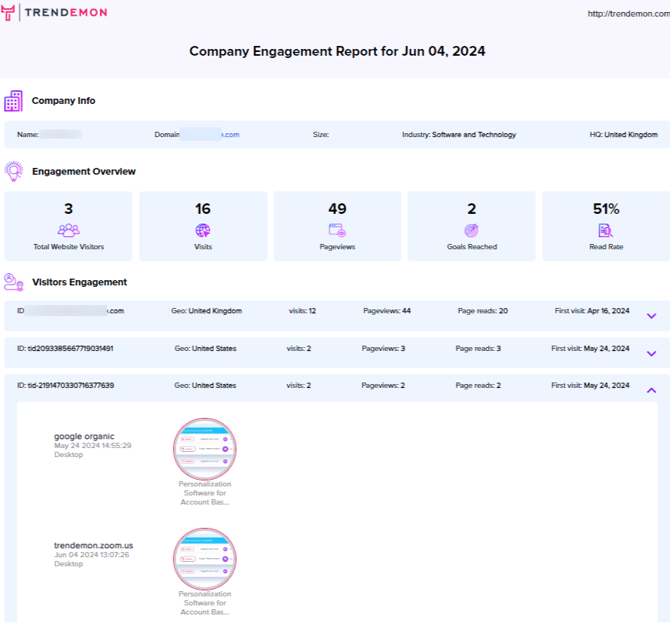Select the google organic visit entry
Viewport: 670px width, 622px height.
(84, 436)
